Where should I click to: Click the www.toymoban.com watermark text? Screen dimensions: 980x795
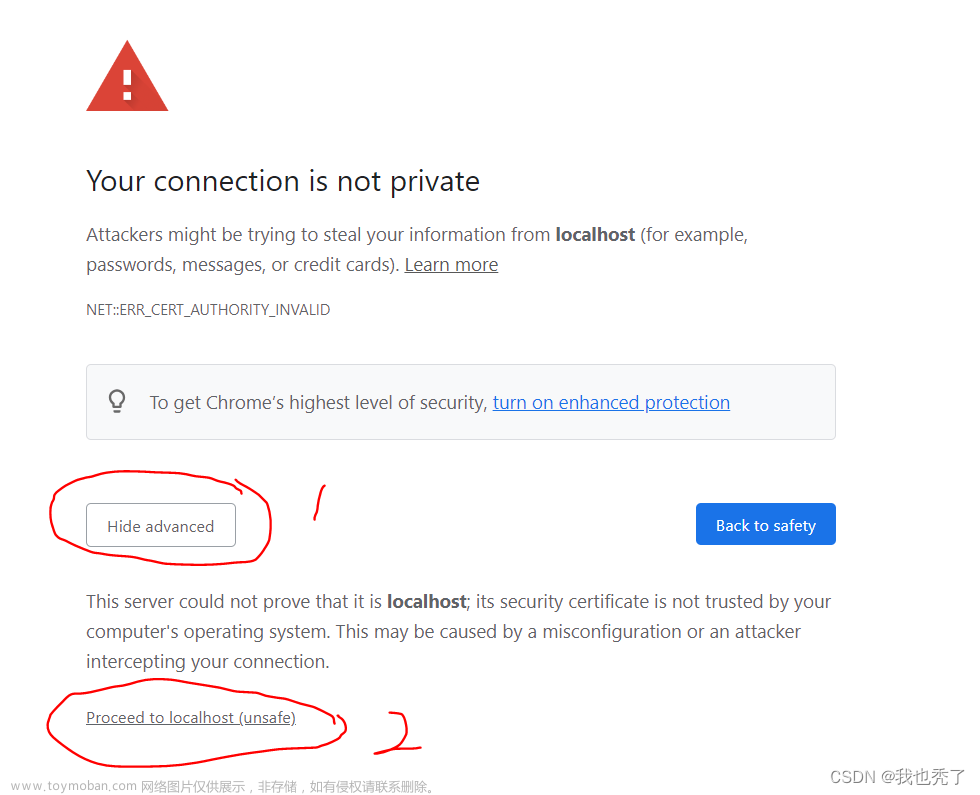[x=74, y=786]
